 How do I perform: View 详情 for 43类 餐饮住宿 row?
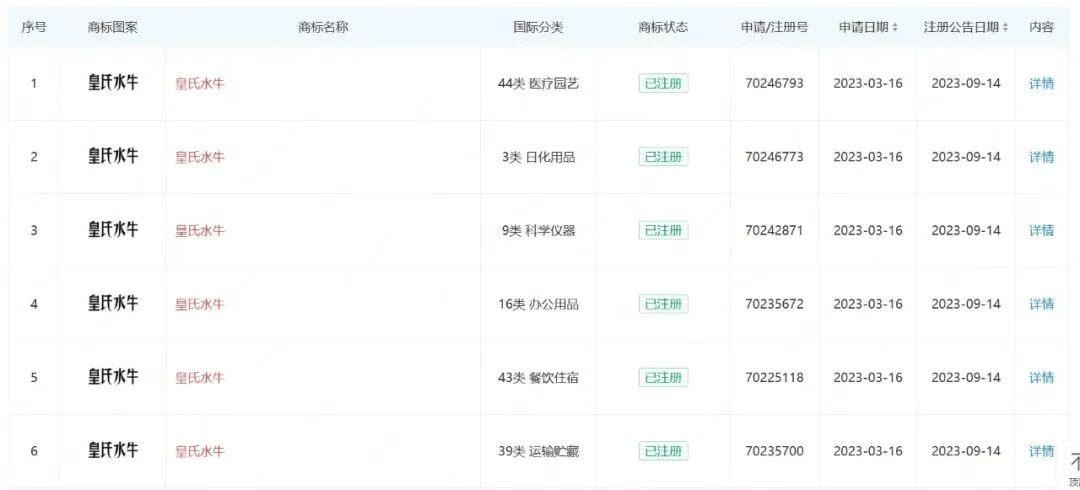1041,378
